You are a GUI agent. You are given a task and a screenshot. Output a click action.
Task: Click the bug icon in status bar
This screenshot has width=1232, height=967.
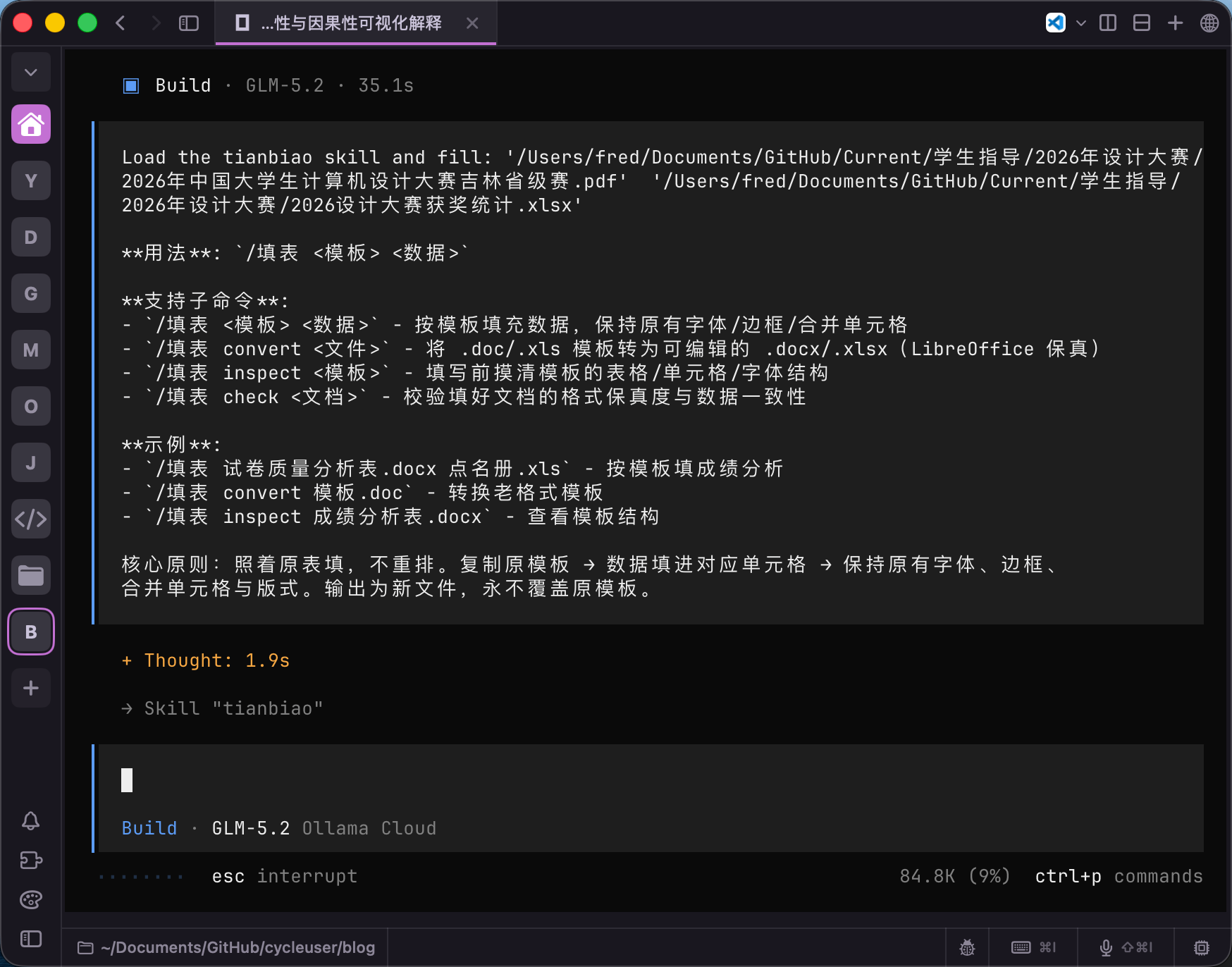click(967, 947)
